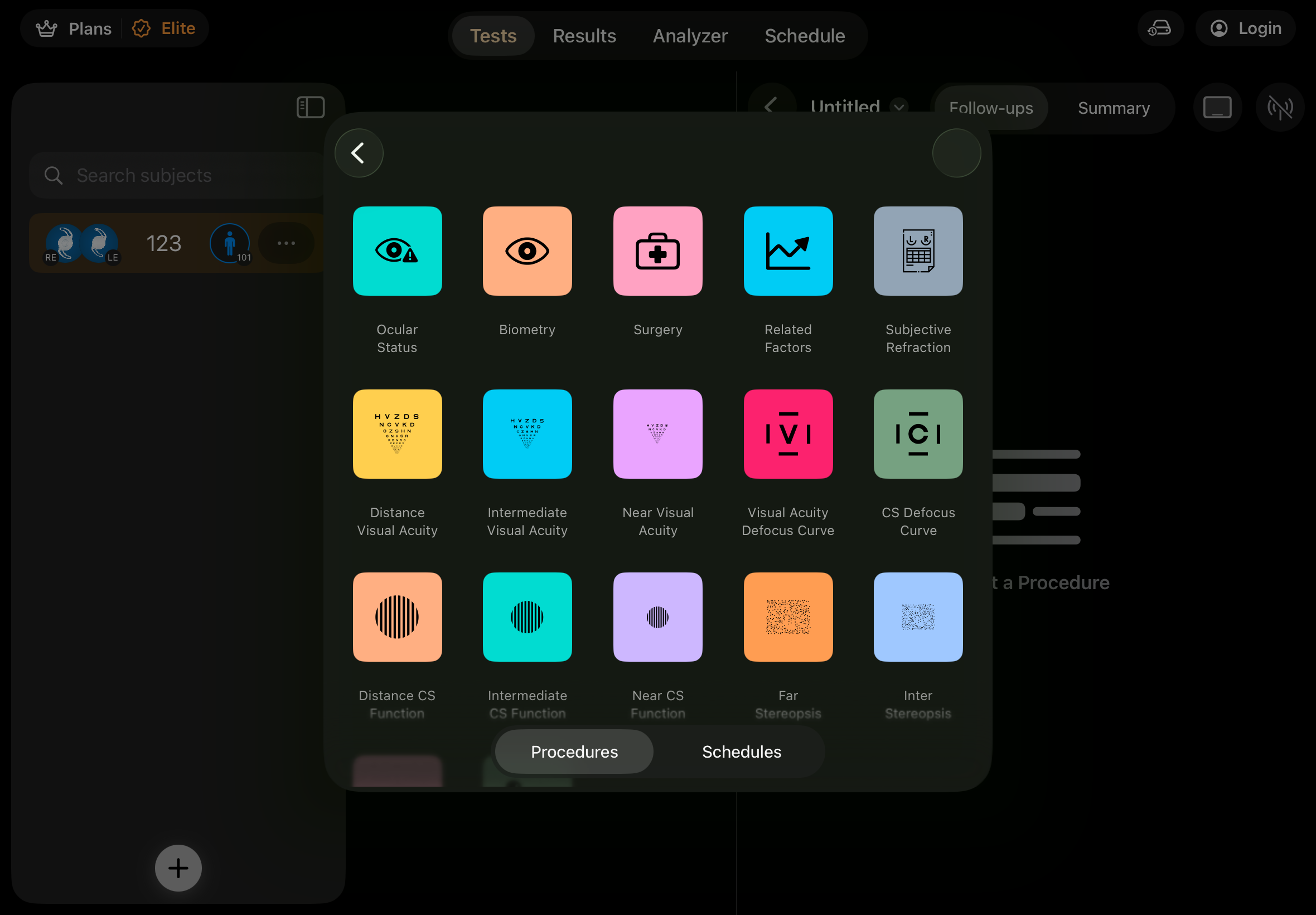Click the Login button
The image size is (1316, 915).
1245,28
